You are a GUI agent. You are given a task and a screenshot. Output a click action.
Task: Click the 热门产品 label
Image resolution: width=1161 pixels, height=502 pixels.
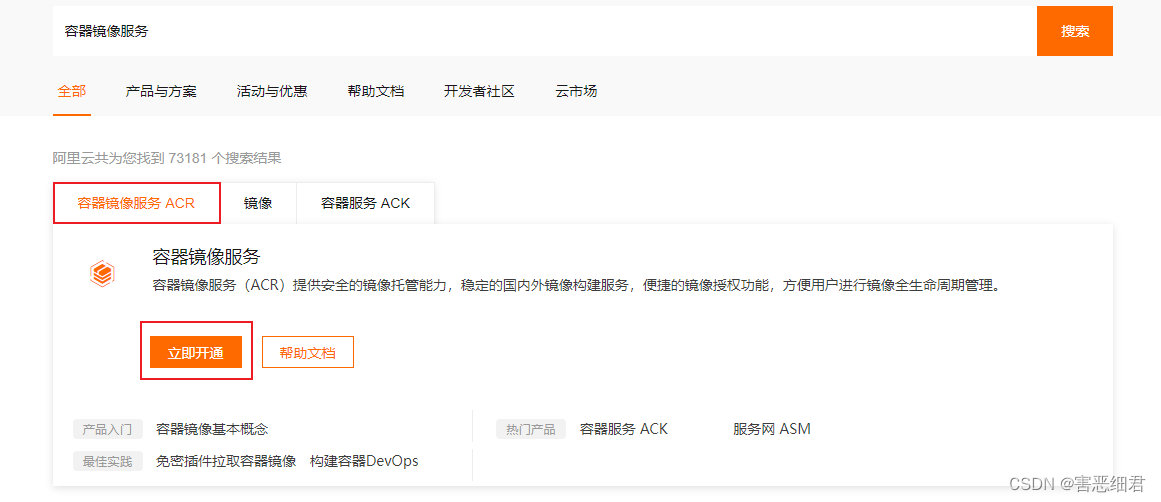pos(531,429)
